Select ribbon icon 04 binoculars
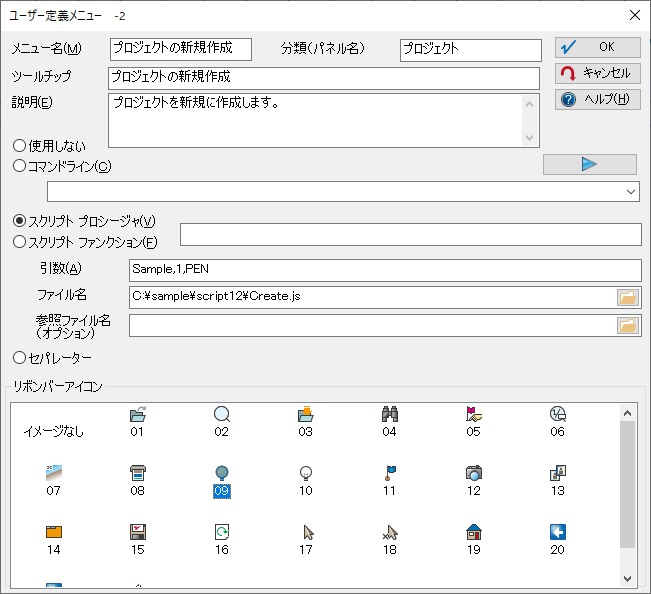Image resolution: width=651 pixels, height=594 pixels. 389,421
